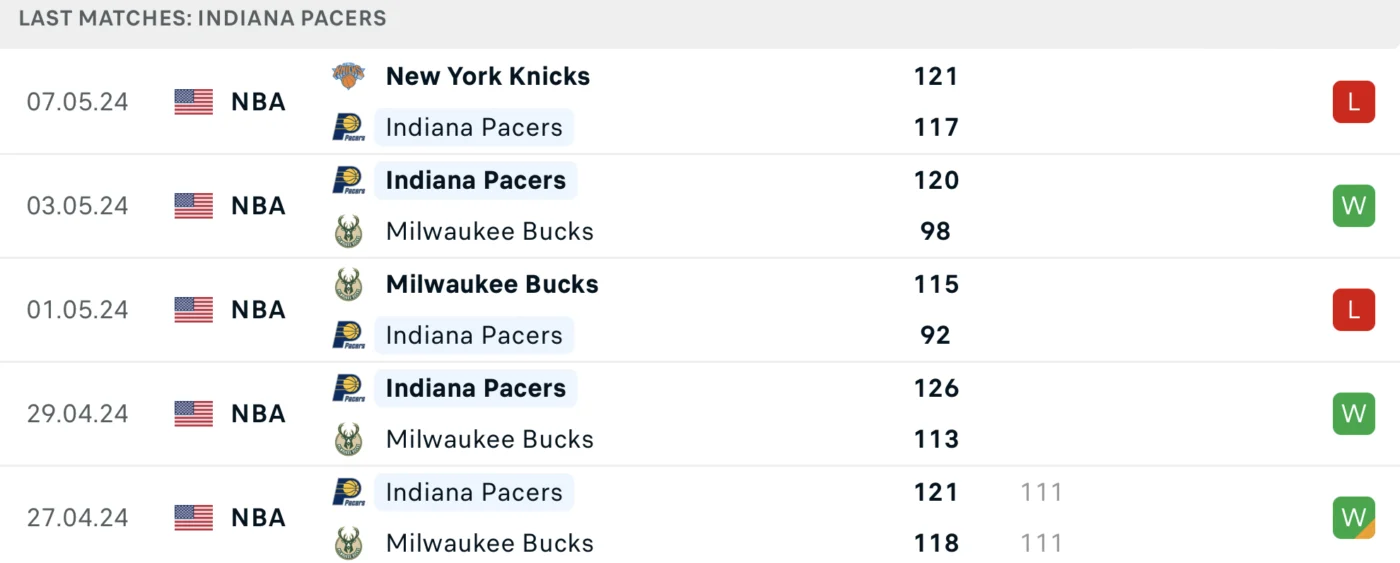
Task: Click the New York Knicks logo
Action: point(348,76)
